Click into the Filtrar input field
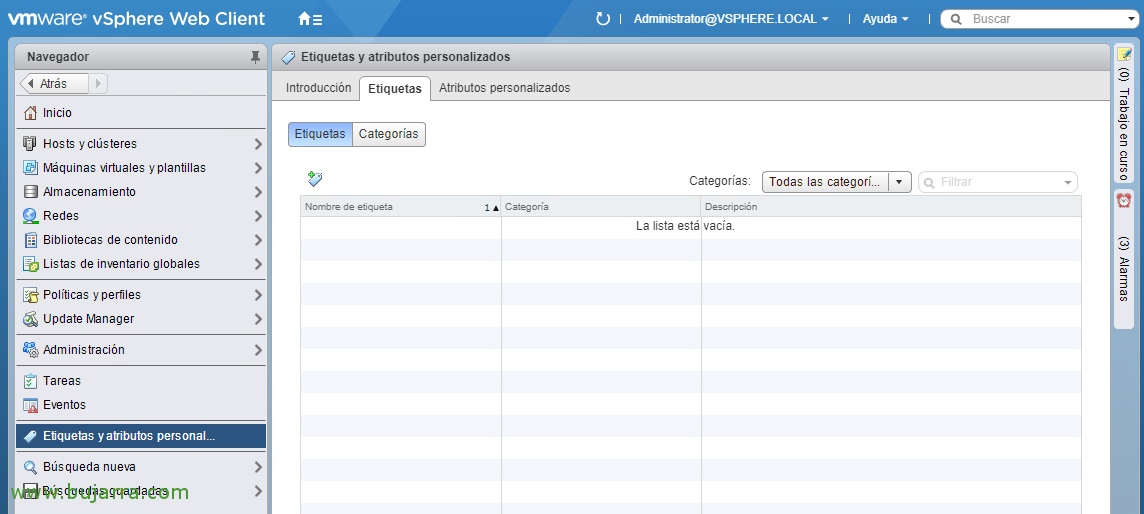 (x=998, y=182)
